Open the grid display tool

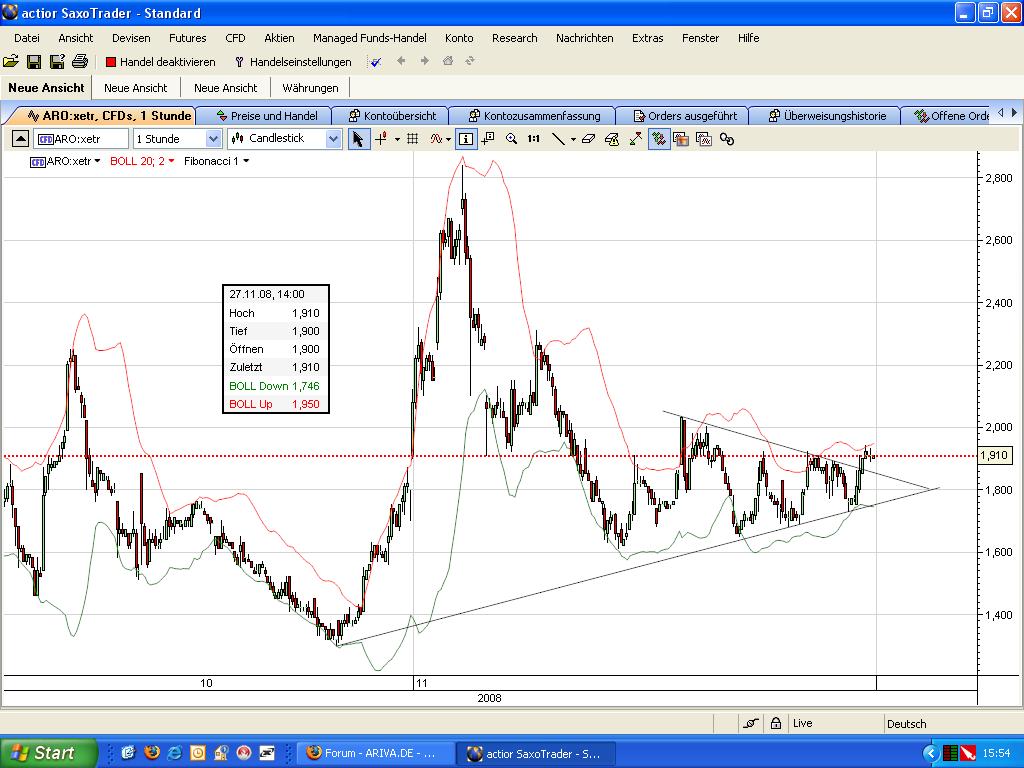coord(412,139)
